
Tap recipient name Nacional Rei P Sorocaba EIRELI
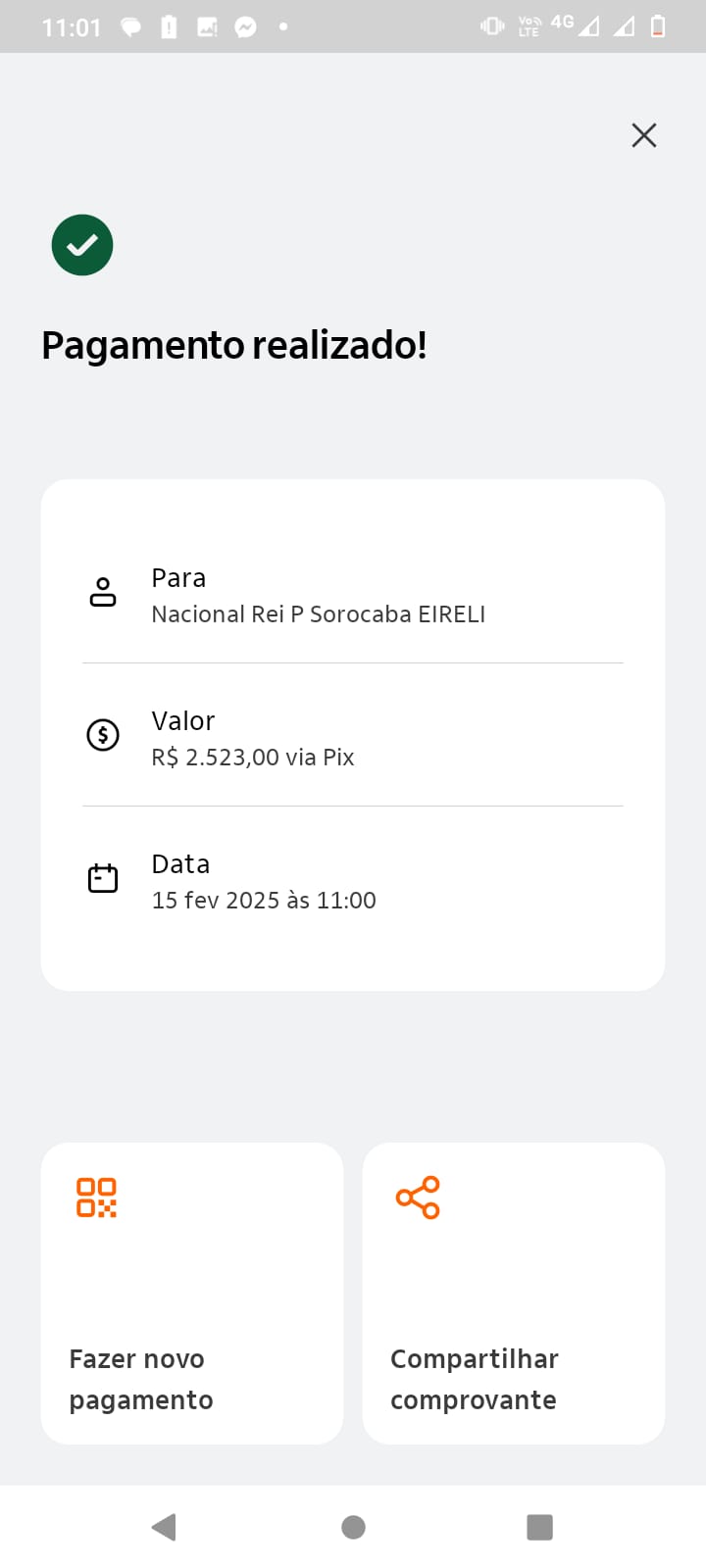point(319,614)
